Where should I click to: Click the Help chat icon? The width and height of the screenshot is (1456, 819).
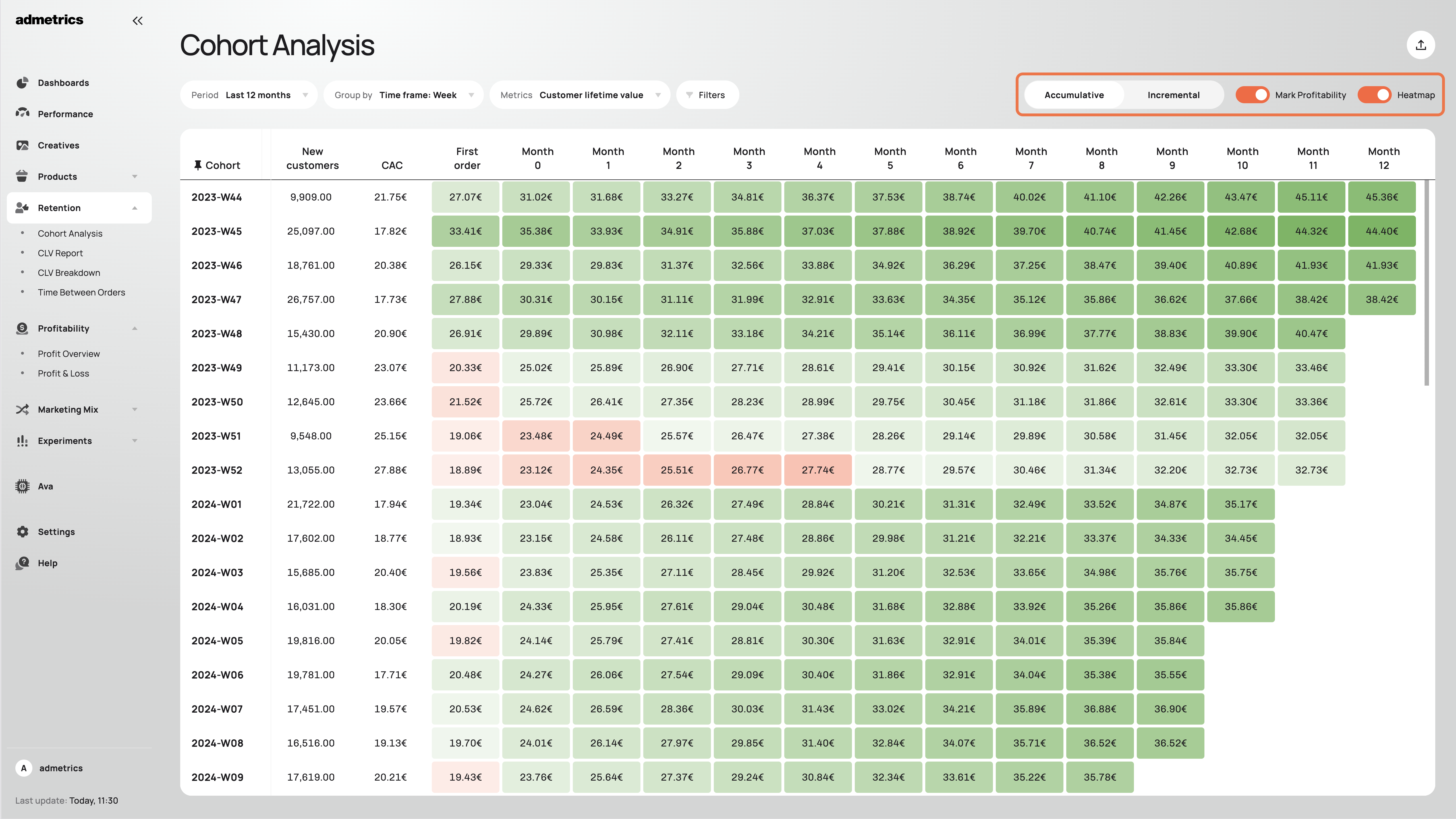(x=22, y=563)
